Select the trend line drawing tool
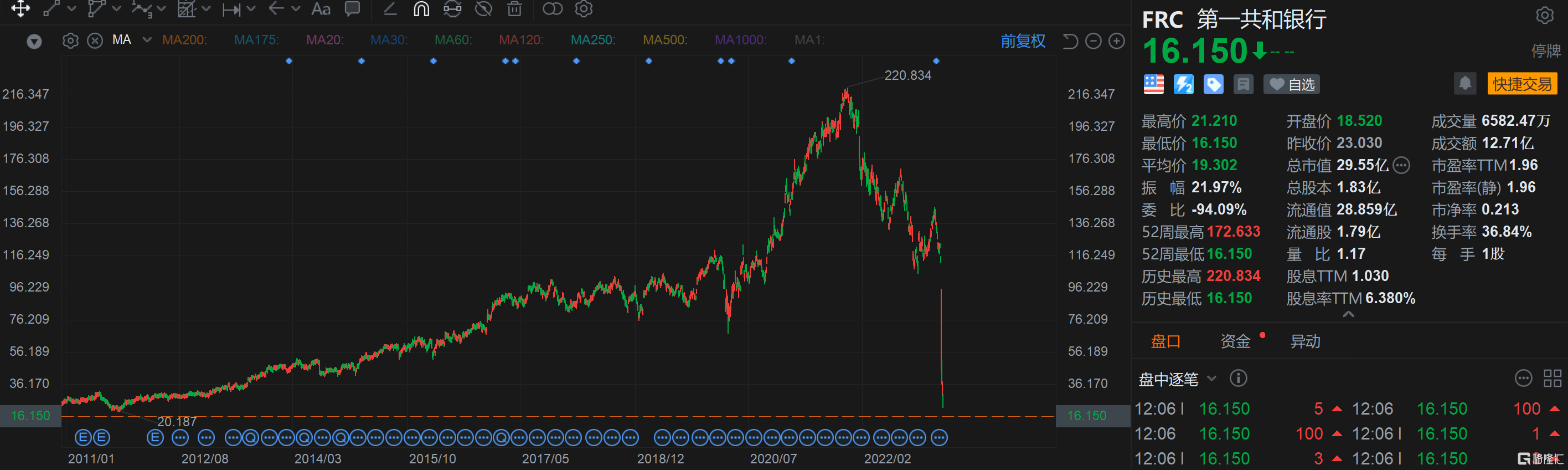 [51, 8]
